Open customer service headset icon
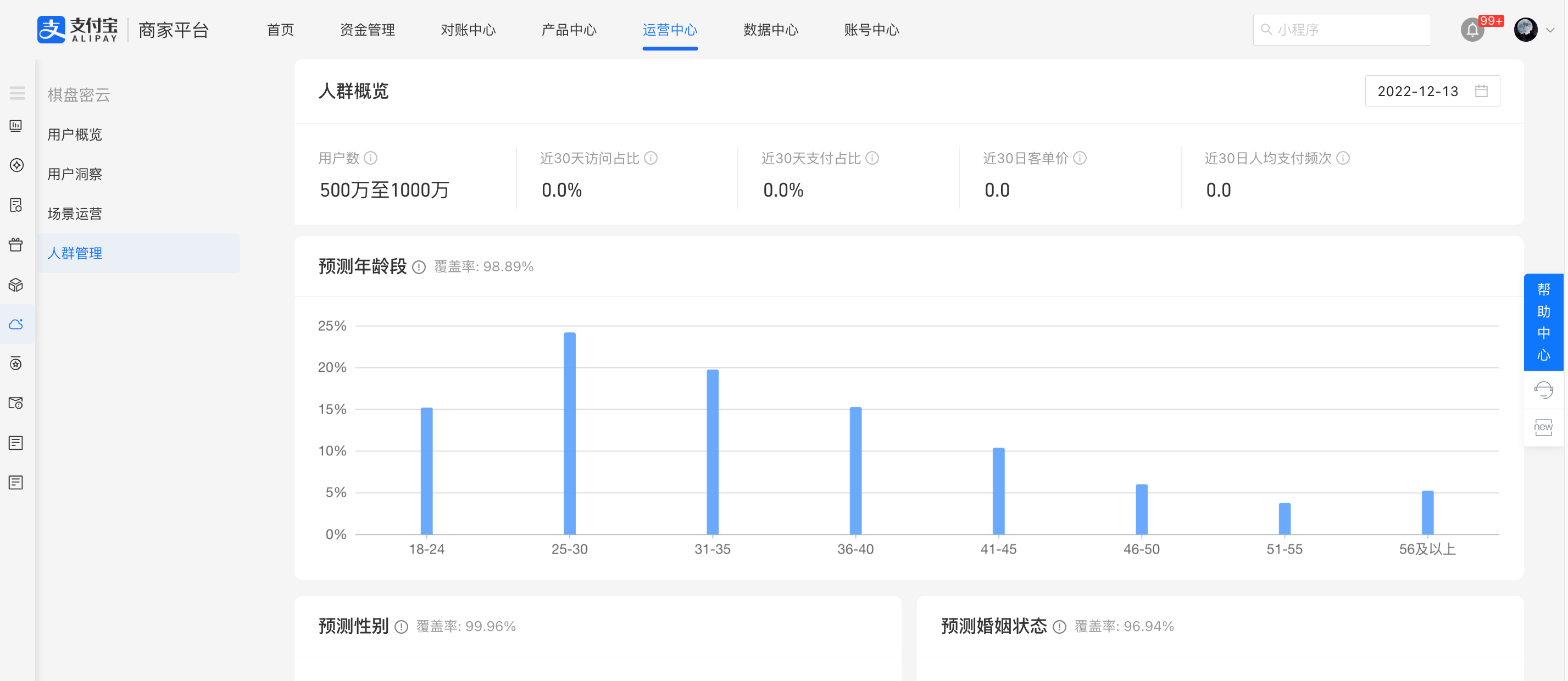 (x=1543, y=390)
